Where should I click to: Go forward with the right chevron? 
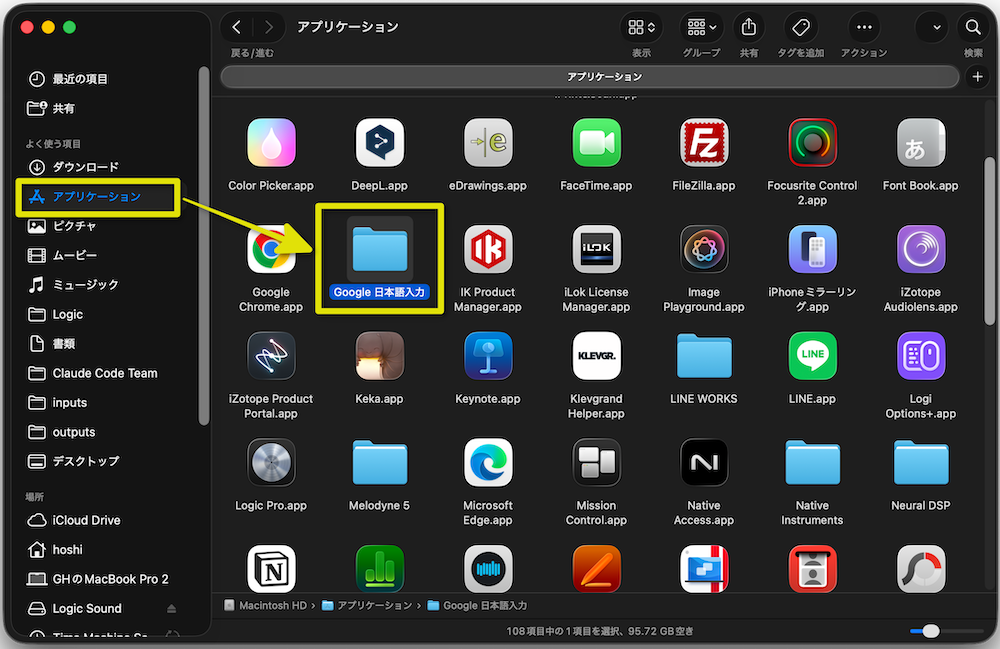[268, 27]
